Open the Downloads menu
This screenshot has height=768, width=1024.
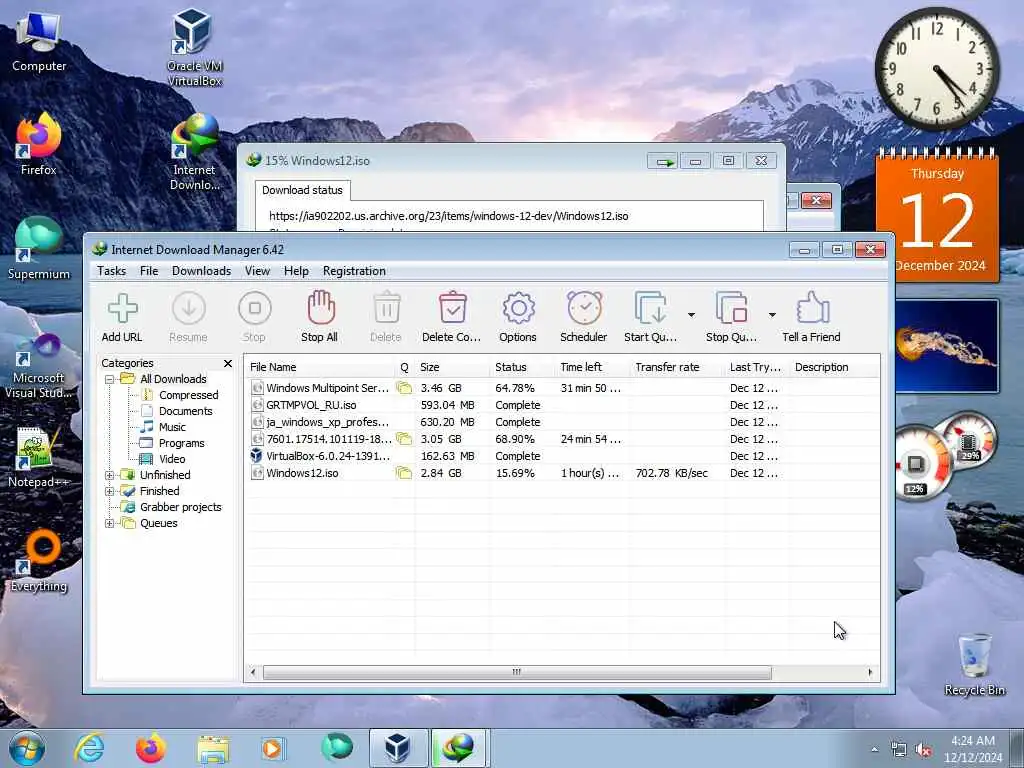pos(201,271)
